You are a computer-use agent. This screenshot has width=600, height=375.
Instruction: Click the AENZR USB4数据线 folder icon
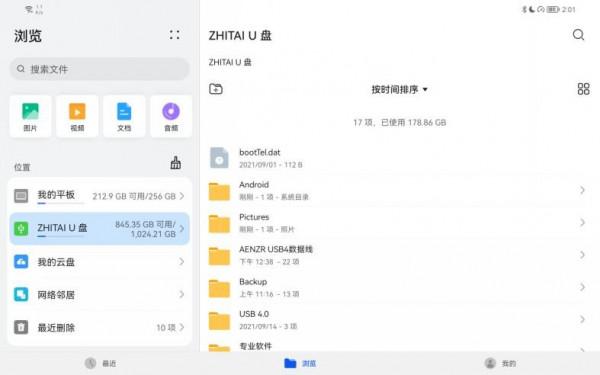[219, 256]
